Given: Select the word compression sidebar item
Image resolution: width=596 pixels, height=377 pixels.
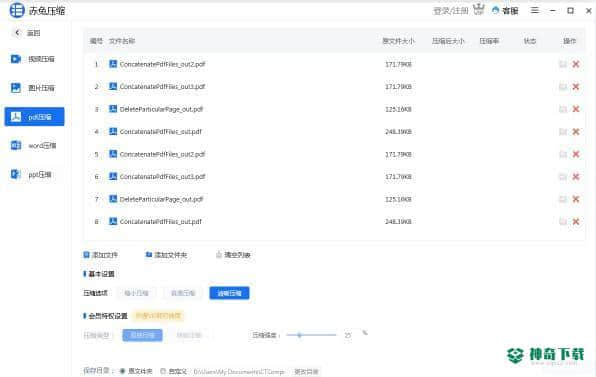Looking at the screenshot, I should pyautogui.click(x=33, y=146).
